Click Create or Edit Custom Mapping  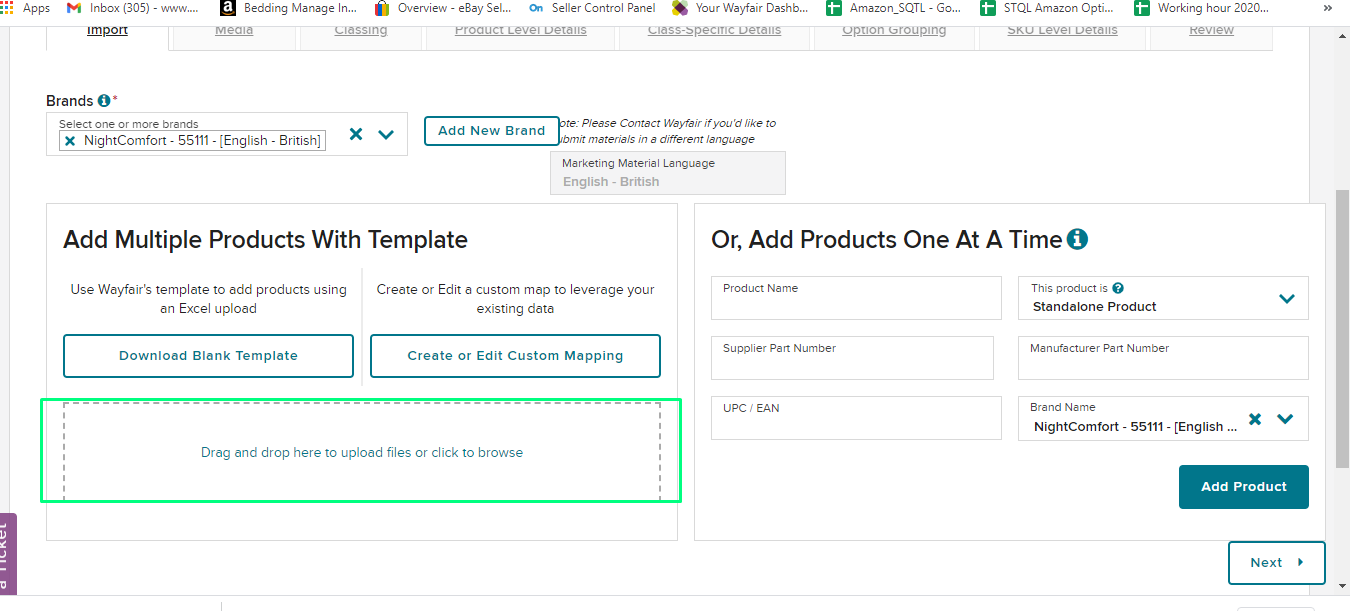tap(515, 356)
